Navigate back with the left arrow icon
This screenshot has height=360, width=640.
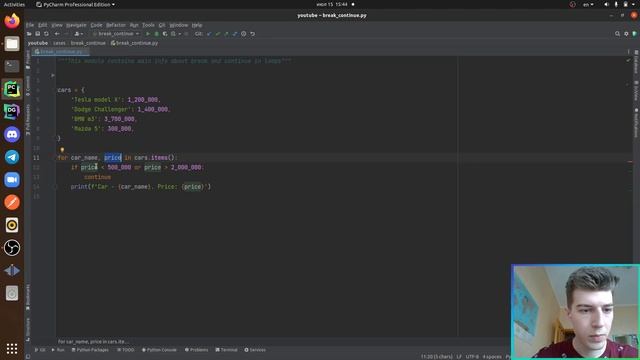coord(57,34)
